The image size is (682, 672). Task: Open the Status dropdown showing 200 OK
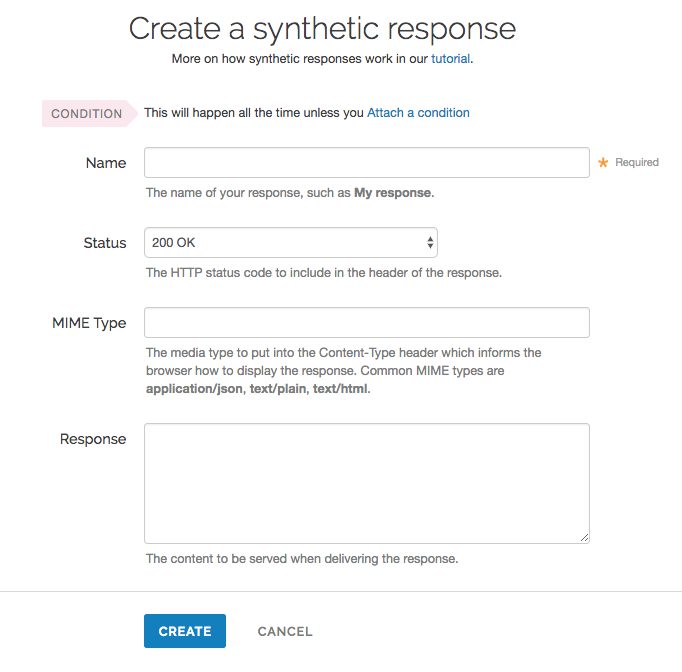tap(290, 243)
